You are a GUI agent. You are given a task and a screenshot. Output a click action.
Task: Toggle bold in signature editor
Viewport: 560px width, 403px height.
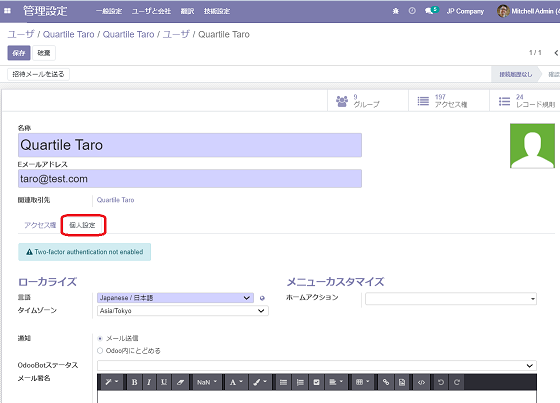tap(134, 382)
